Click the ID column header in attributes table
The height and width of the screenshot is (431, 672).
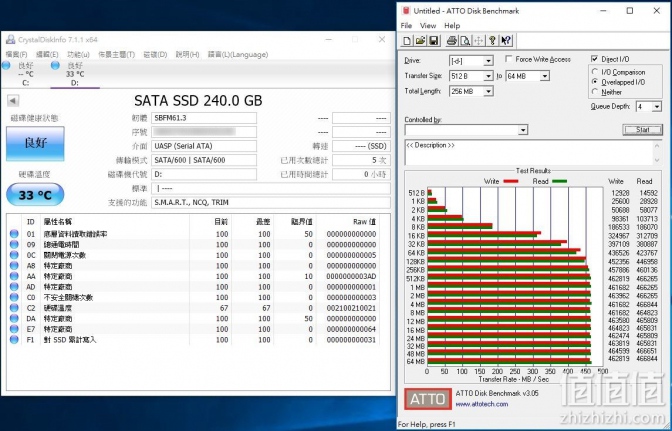pyautogui.click(x=30, y=221)
